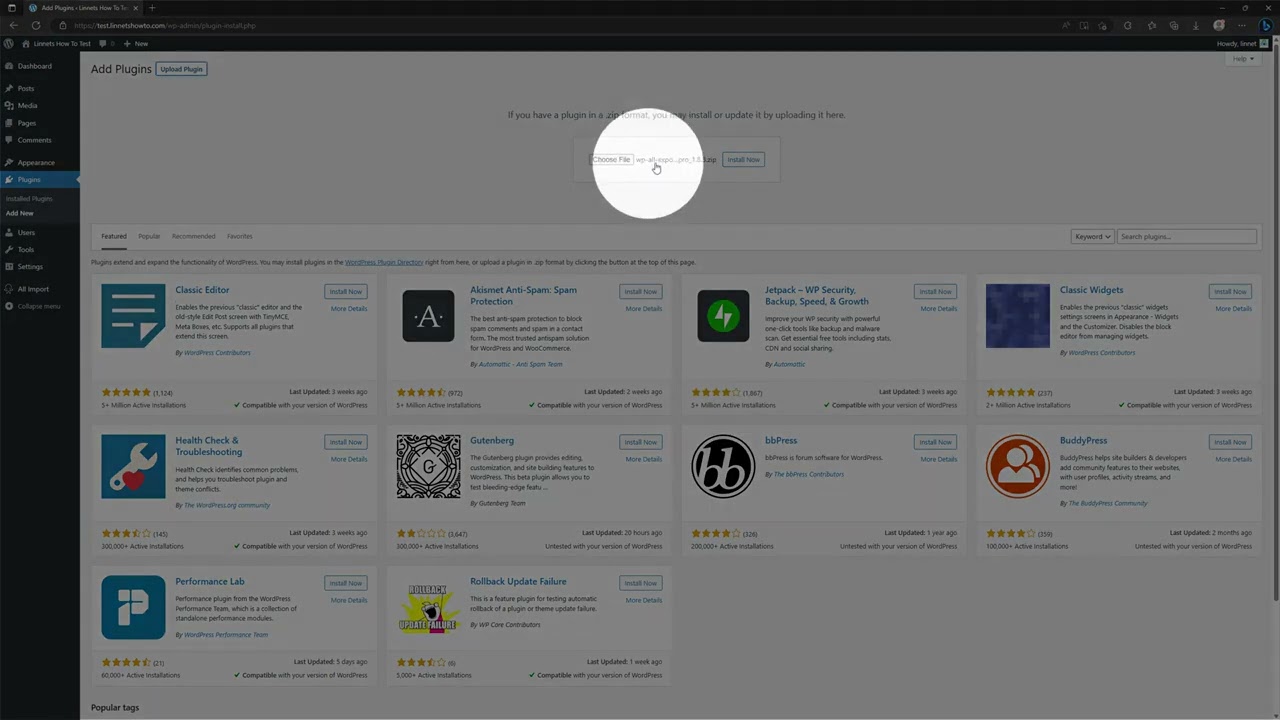Click the Upload Plugin button
This screenshot has height=720, width=1280.
tap(181, 69)
